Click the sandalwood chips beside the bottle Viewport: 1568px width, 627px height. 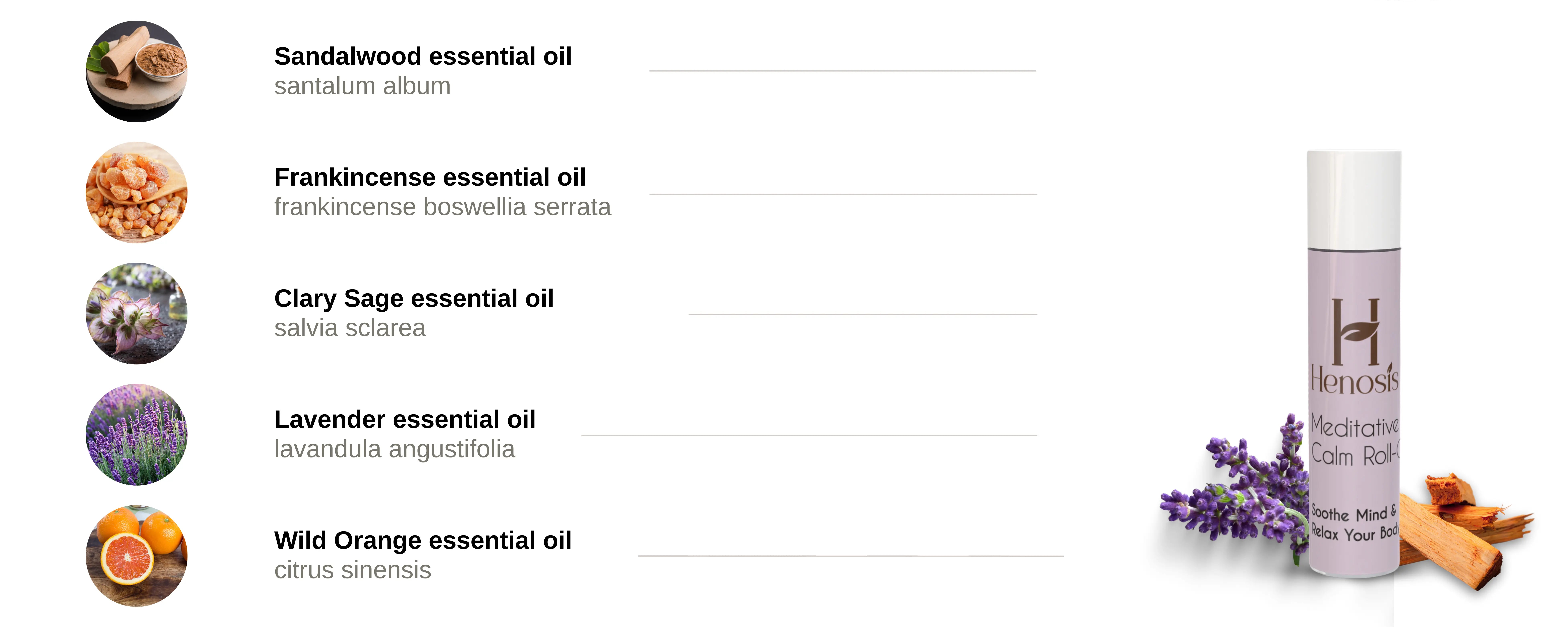[1461, 530]
